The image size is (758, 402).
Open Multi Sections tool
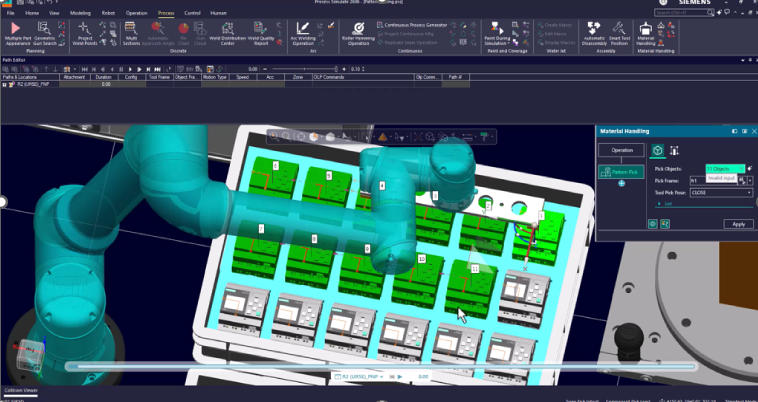(x=131, y=34)
